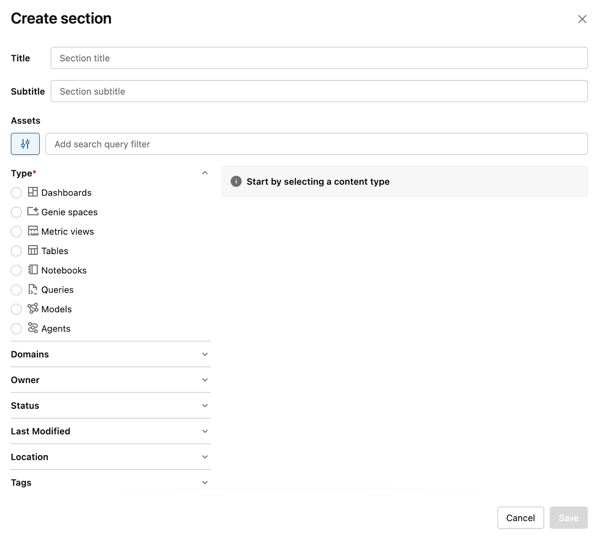Click the Save button
The width and height of the screenshot is (600, 545).
(x=568, y=518)
